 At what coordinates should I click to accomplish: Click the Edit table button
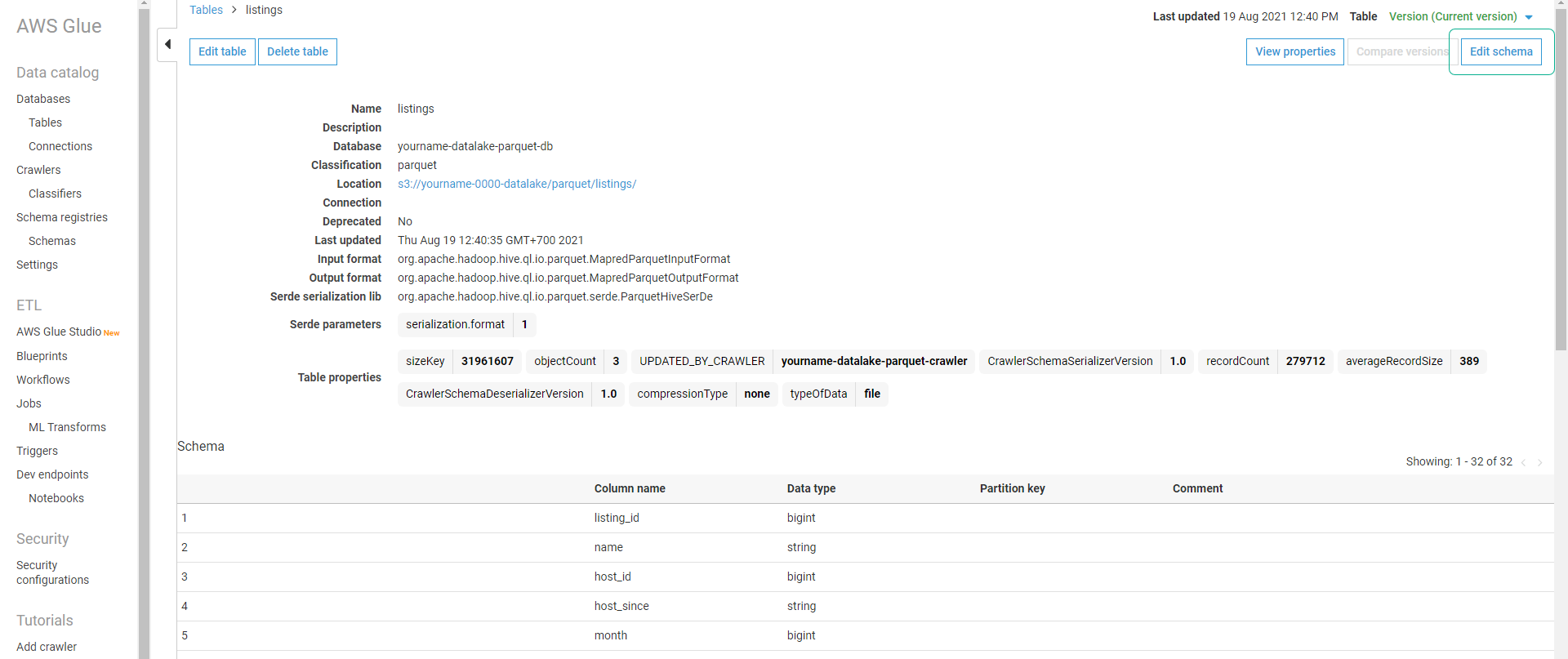[x=222, y=51]
